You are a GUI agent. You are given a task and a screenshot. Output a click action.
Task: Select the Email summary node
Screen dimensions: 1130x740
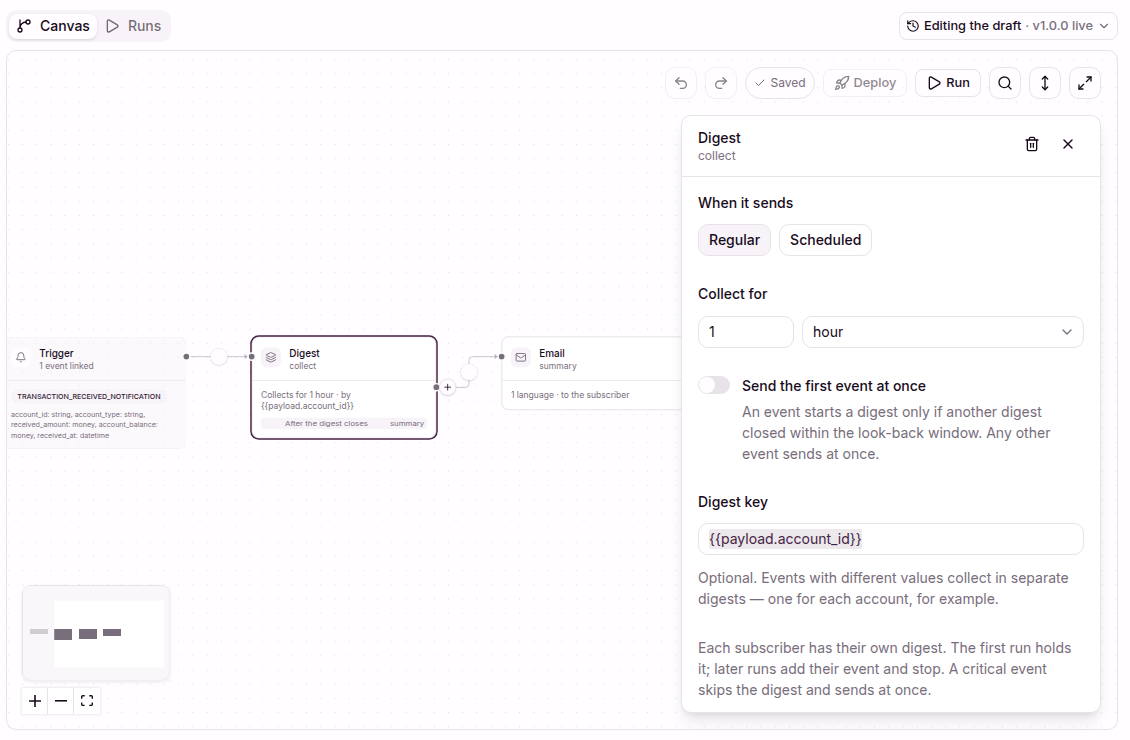click(x=591, y=373)
